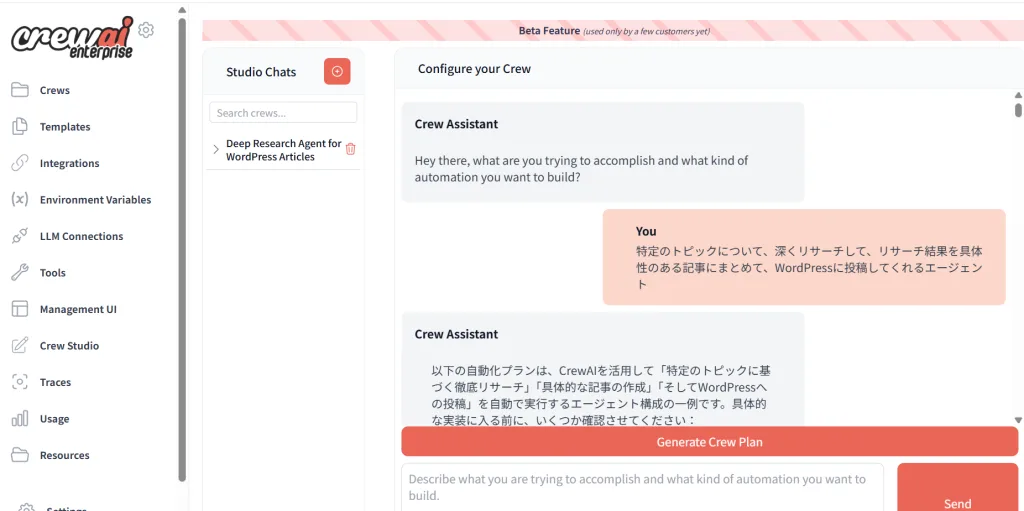Click the You message label

pos(646,231)
